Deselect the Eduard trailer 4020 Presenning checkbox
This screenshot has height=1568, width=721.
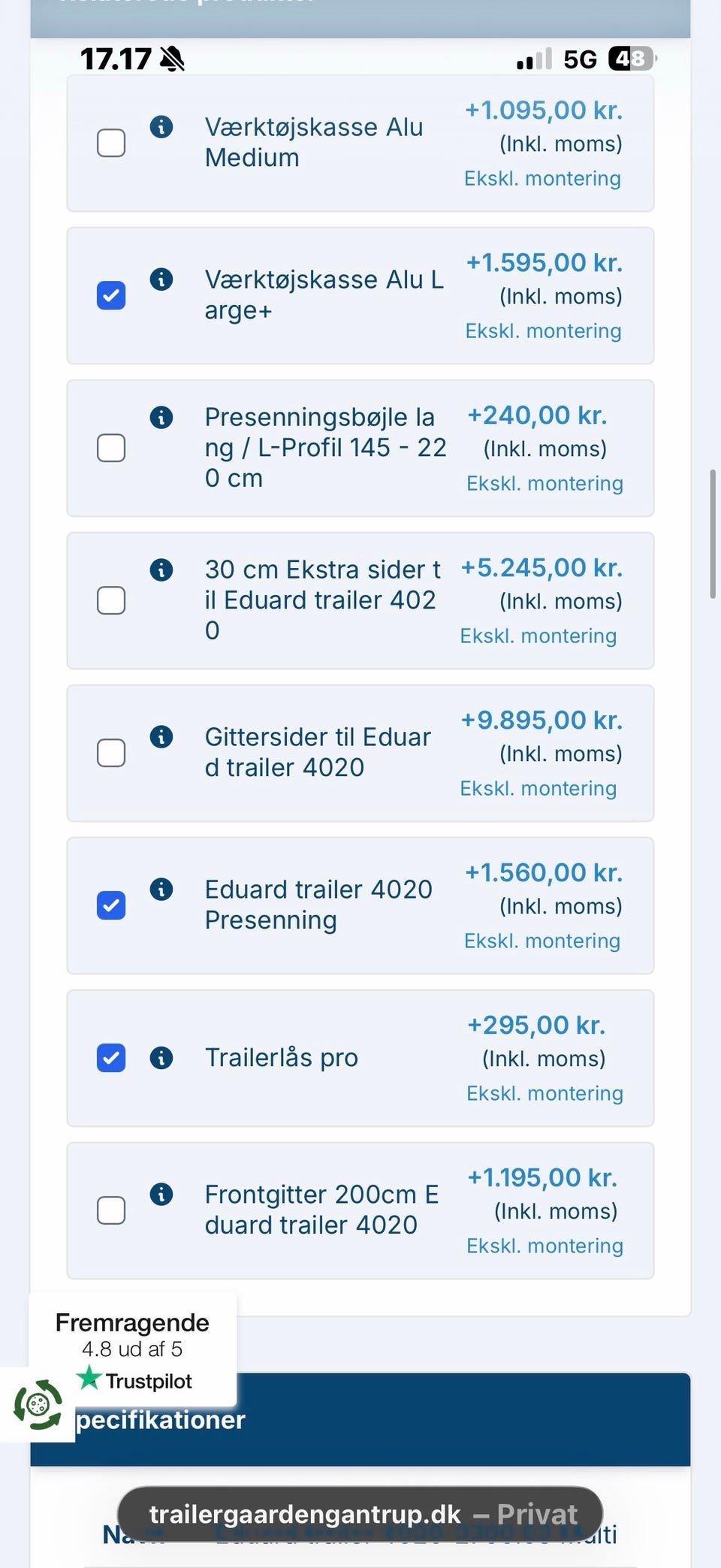click(x=111, y=905)
